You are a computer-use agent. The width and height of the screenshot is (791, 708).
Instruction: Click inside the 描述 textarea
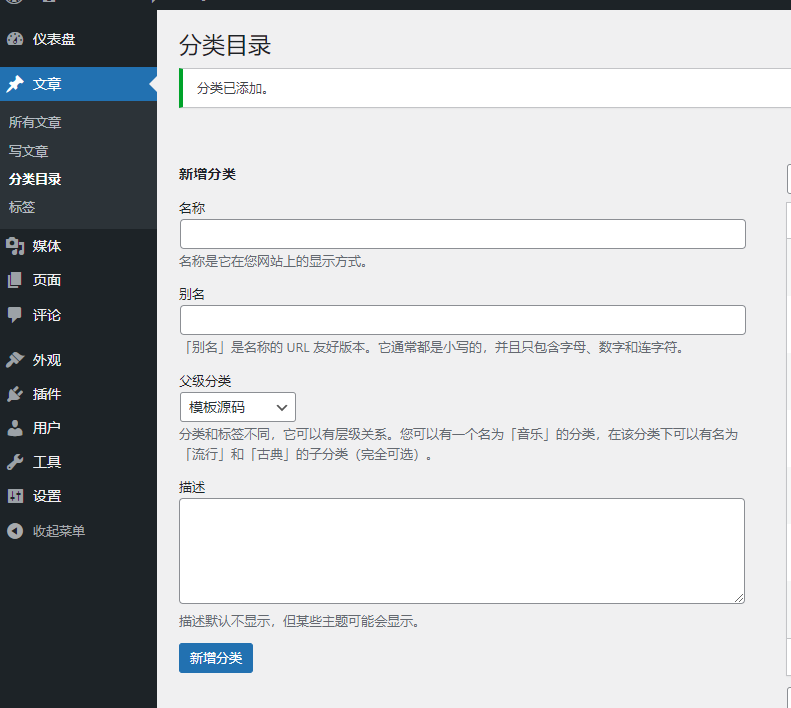[x=461, y=550]
